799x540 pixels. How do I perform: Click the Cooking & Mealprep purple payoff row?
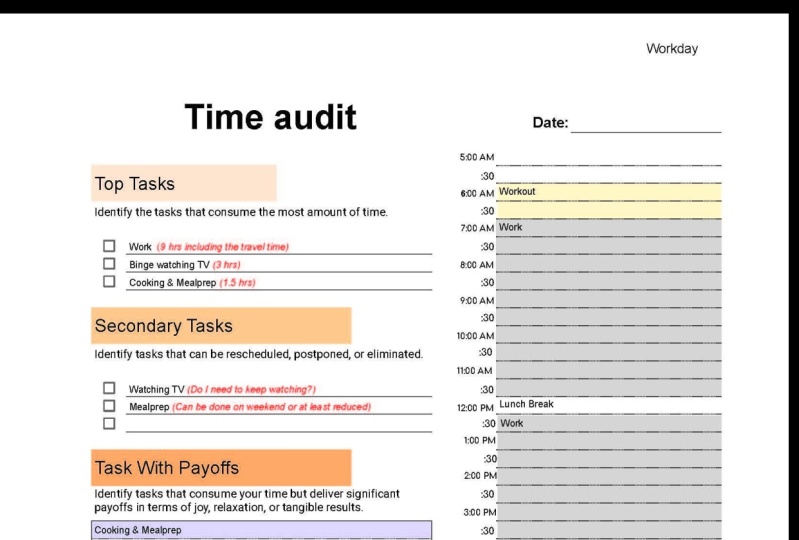tap(261, 530)
